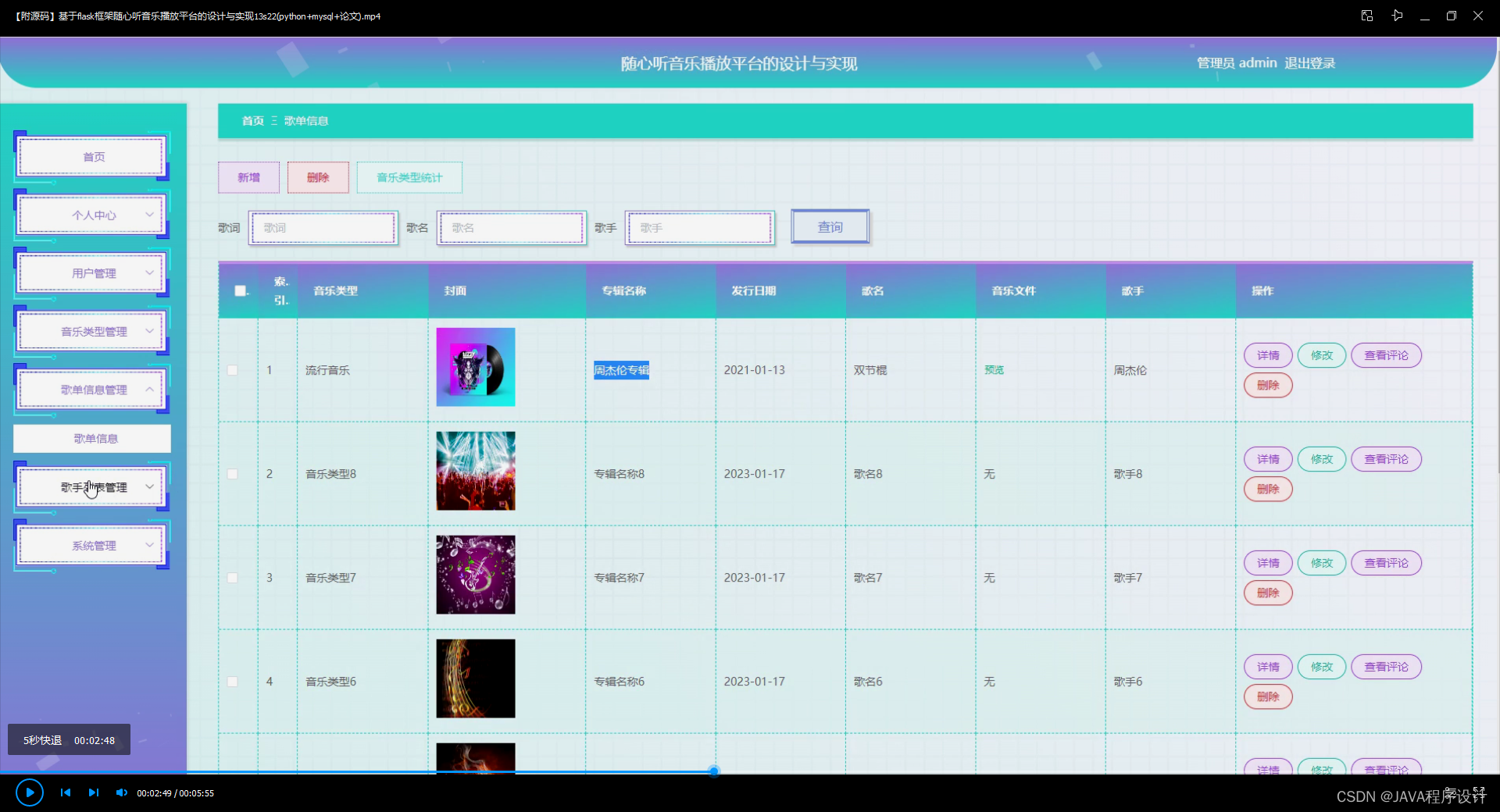Screen dimensions: 1500x812
Task: Pin the video player window on top
Action: 1397,16
